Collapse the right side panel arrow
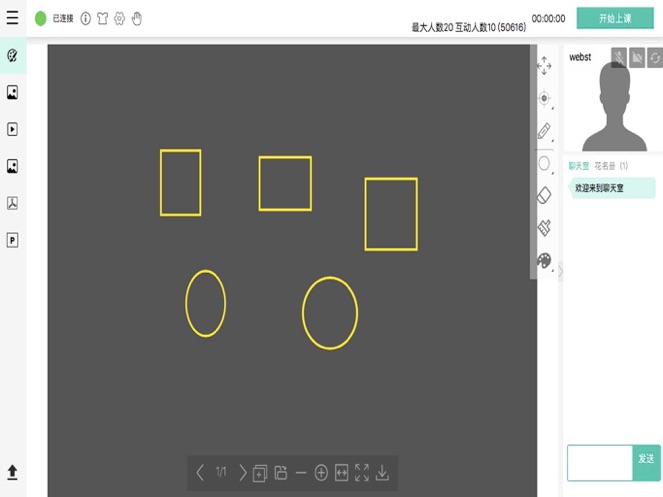 [560, 271]
